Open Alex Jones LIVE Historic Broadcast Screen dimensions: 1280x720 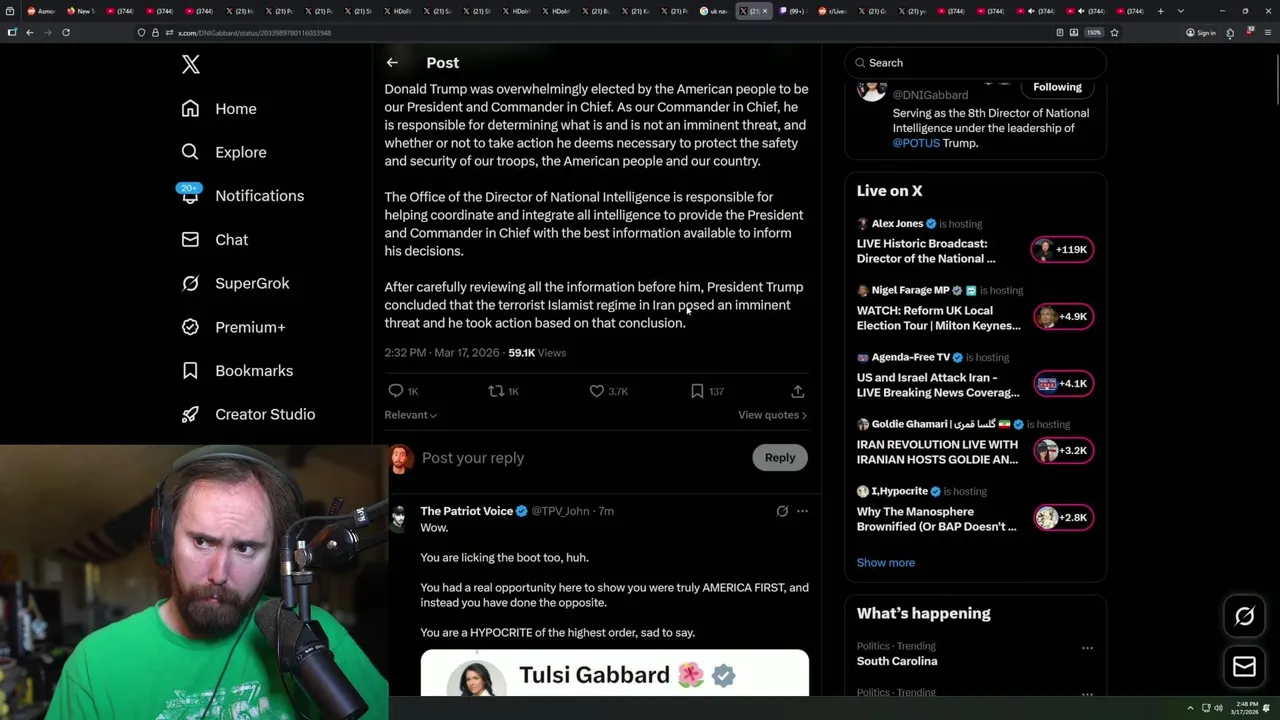click(926, 251)
